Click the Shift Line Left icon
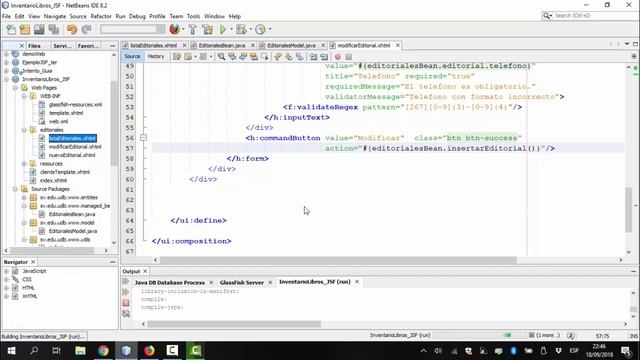Screen dimensions: 640x360 [x=313, y=57]
